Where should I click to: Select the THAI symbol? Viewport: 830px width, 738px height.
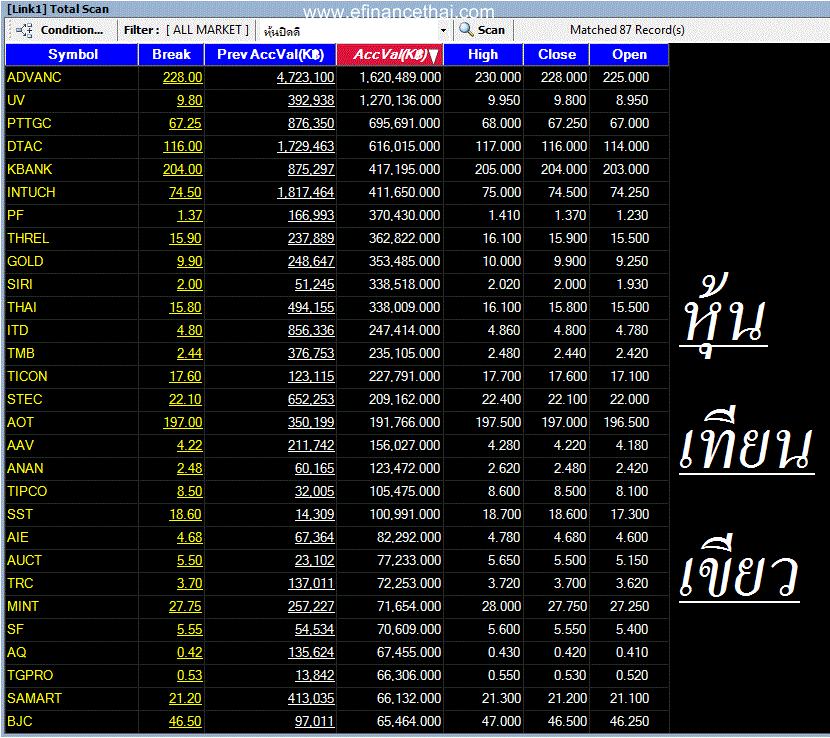point(22,308)
